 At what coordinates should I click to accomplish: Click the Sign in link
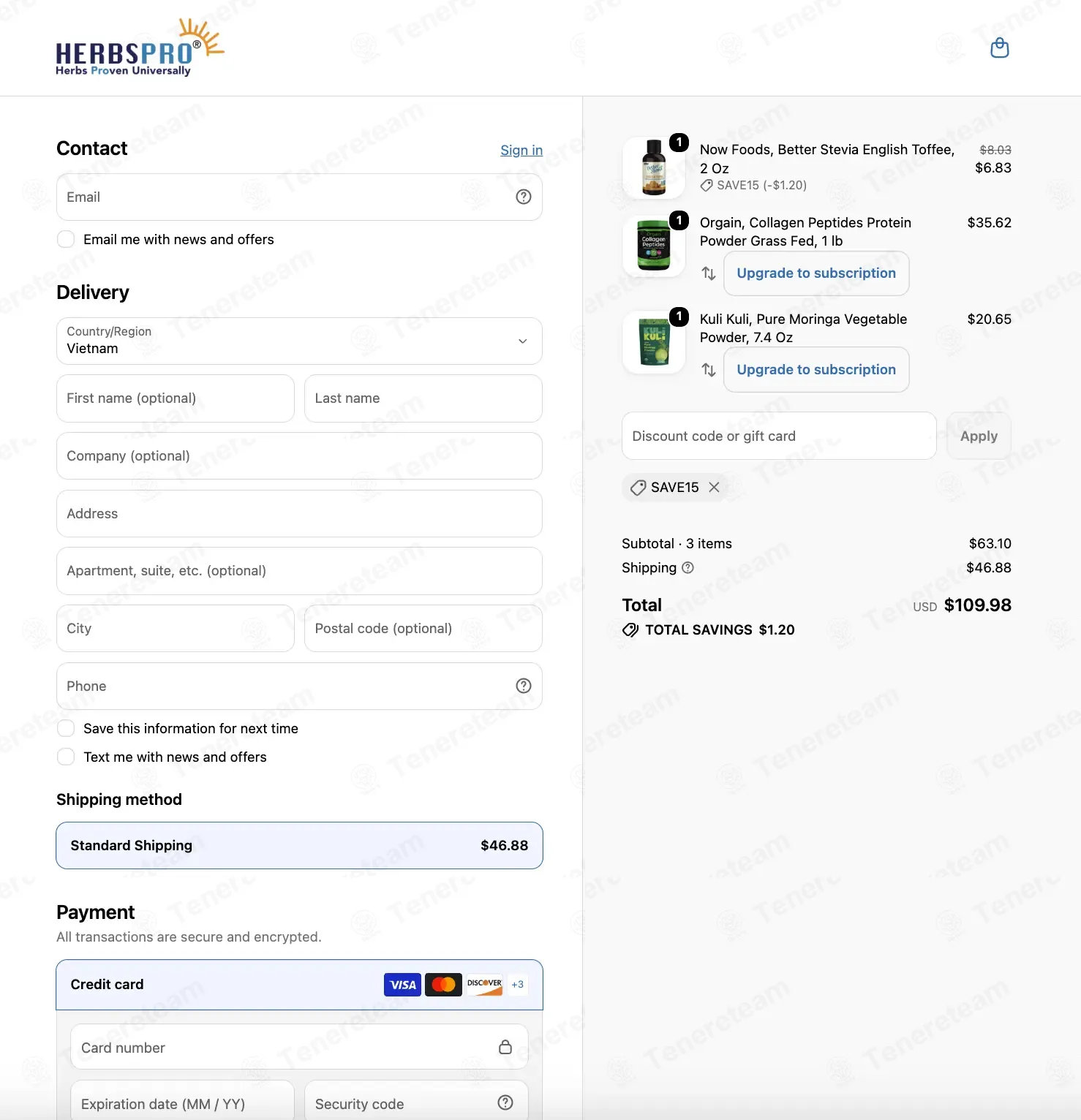pos(521,150)
